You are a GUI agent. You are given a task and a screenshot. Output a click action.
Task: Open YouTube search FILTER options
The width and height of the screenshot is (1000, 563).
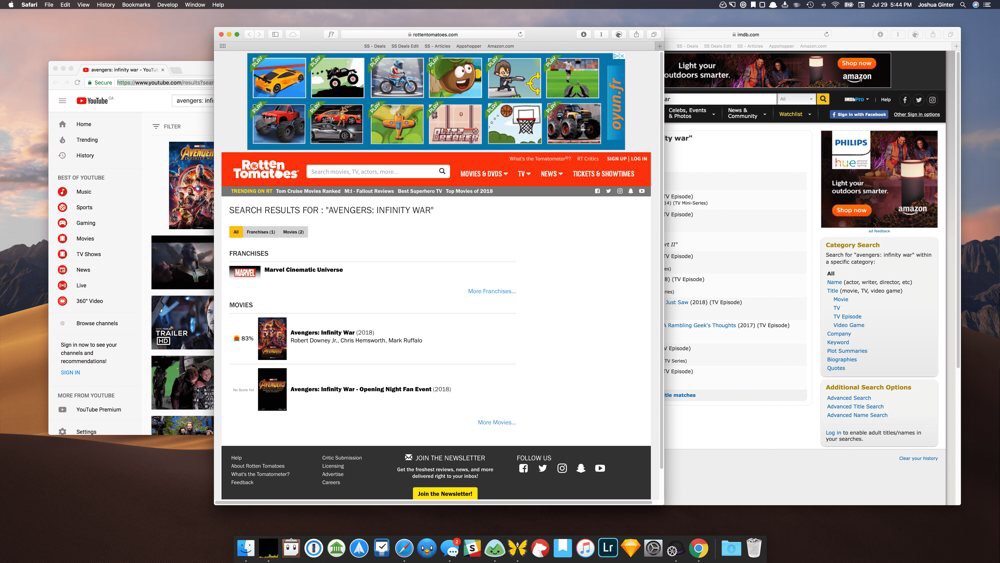(x=166, y=126)
